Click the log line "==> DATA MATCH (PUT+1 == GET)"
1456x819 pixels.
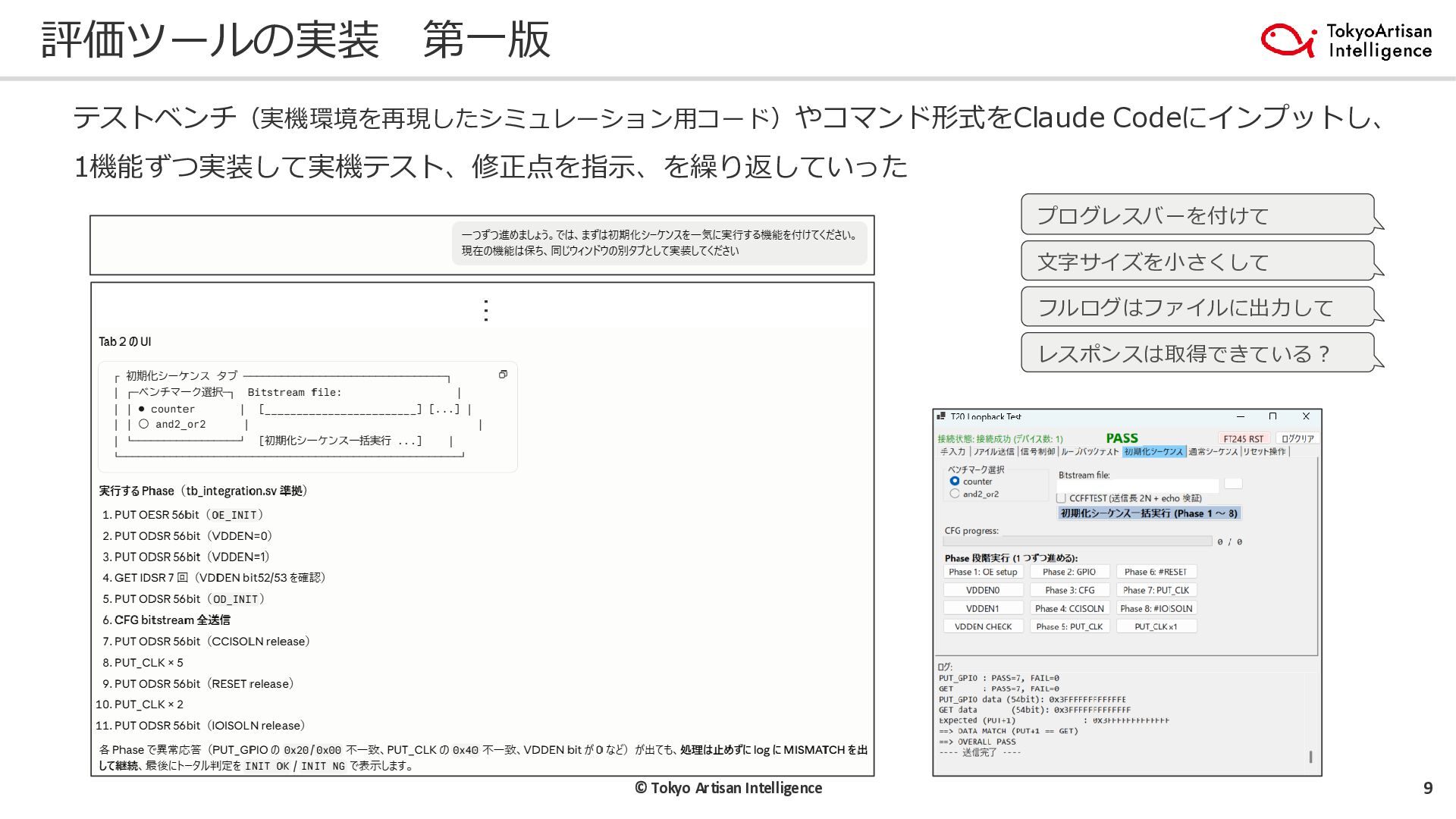coord(1009,731)
